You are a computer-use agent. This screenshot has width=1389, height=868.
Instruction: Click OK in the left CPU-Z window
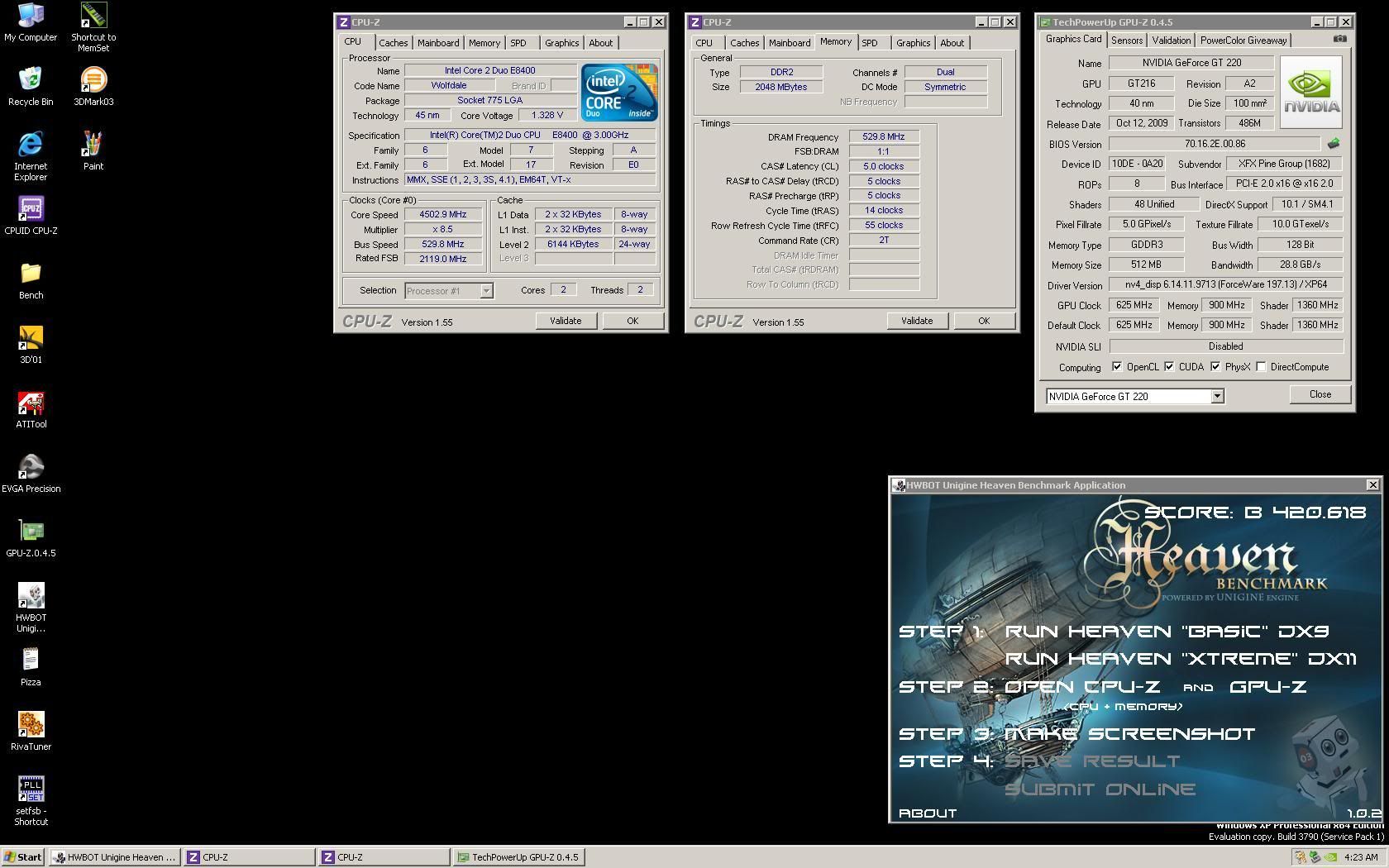click(x=632, y=321)
